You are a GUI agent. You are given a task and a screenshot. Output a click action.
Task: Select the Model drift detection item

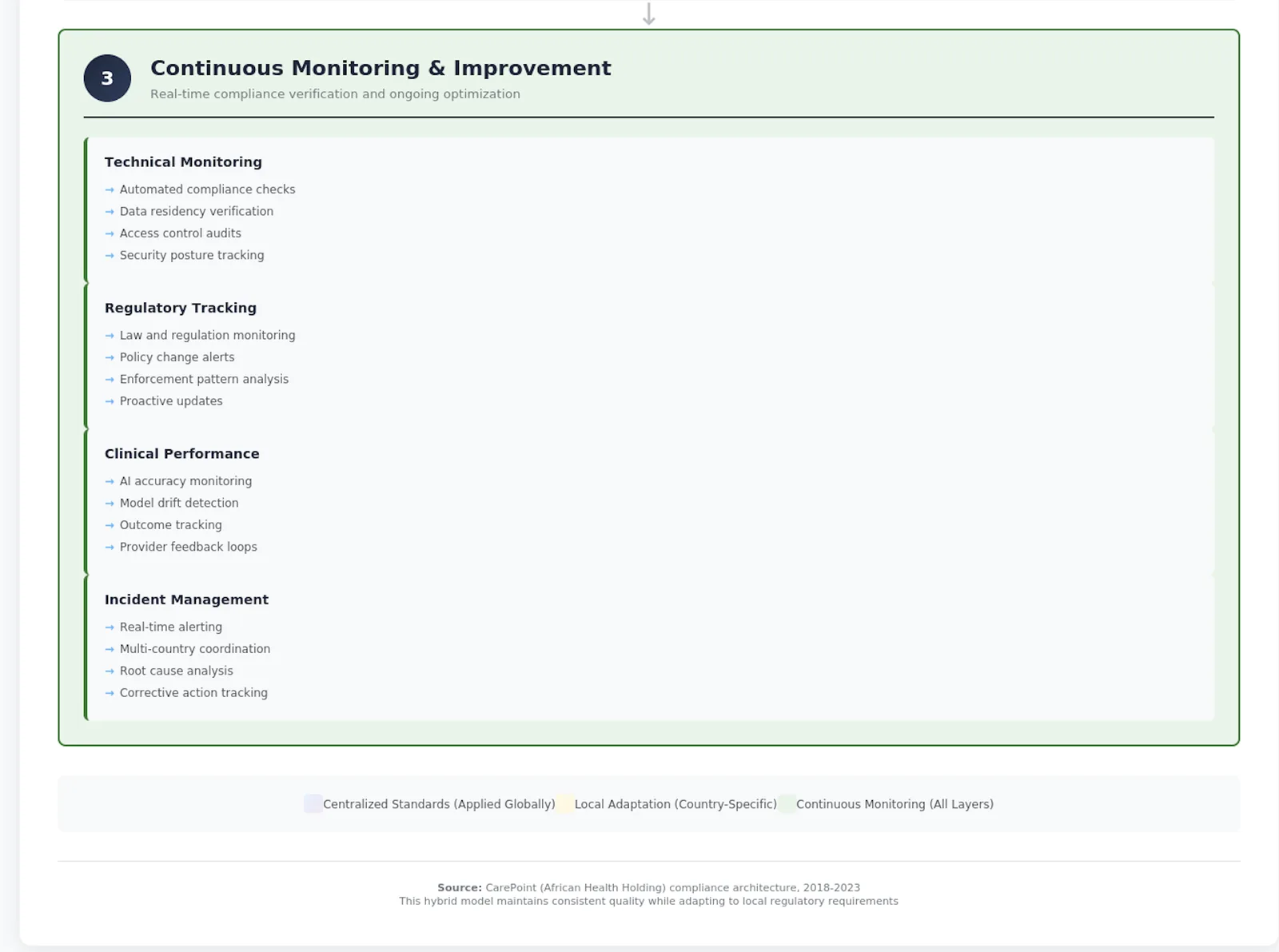click(x=179, y=503)
